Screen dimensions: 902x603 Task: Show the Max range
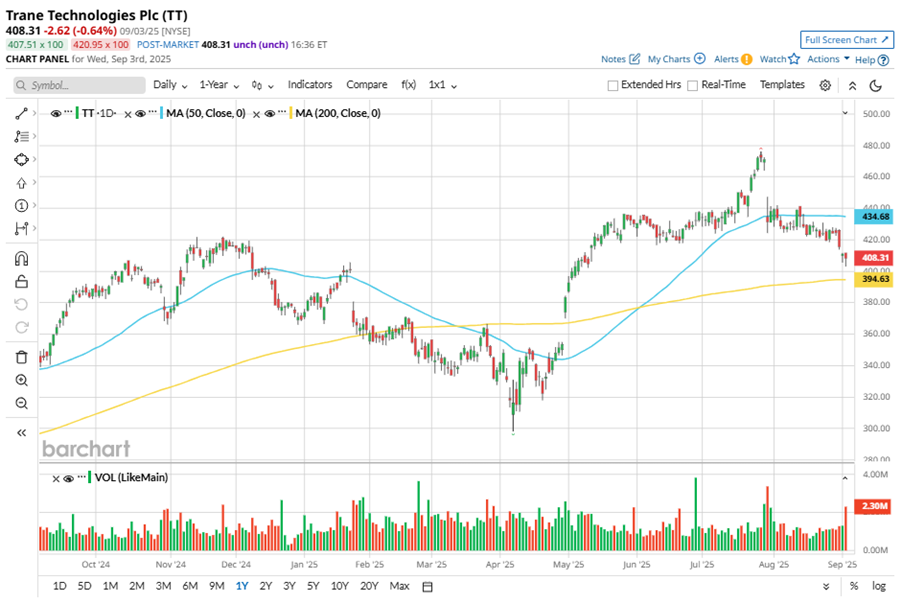399,586
